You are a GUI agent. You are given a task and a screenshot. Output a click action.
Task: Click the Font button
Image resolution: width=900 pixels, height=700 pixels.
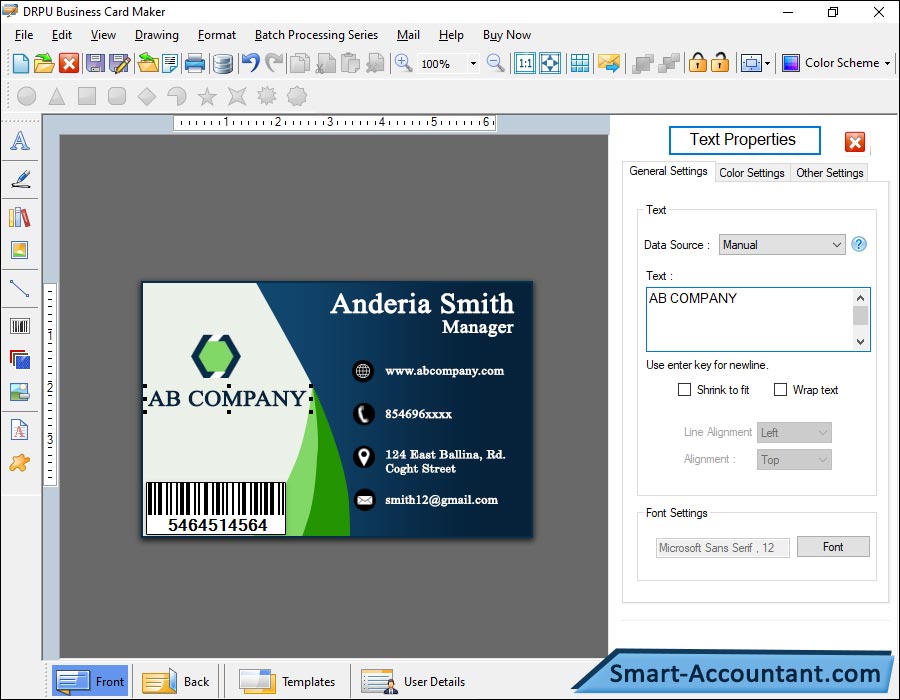[833, 547]
